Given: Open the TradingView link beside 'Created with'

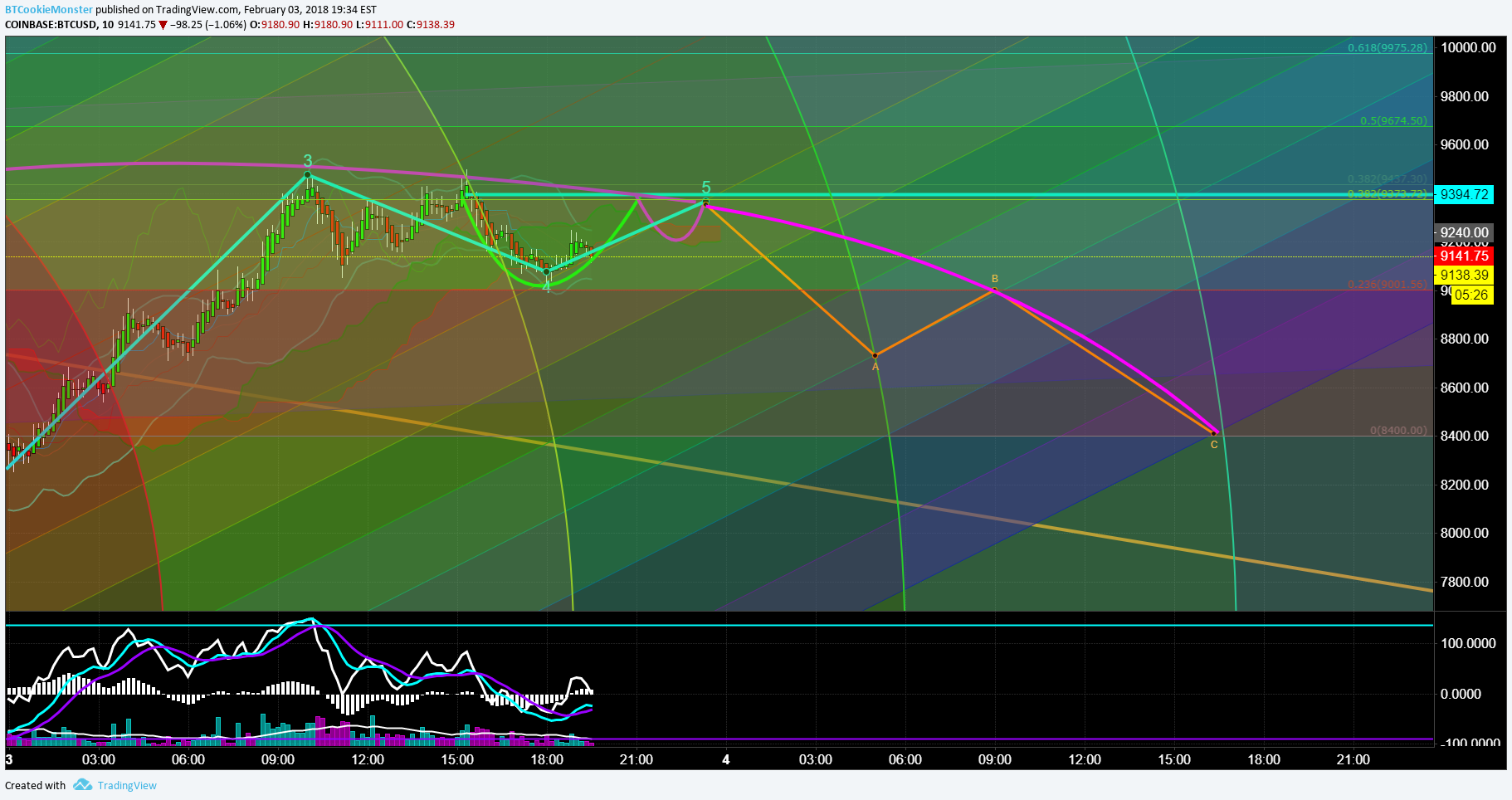Looking at the screenshot, I should (127, 786).
